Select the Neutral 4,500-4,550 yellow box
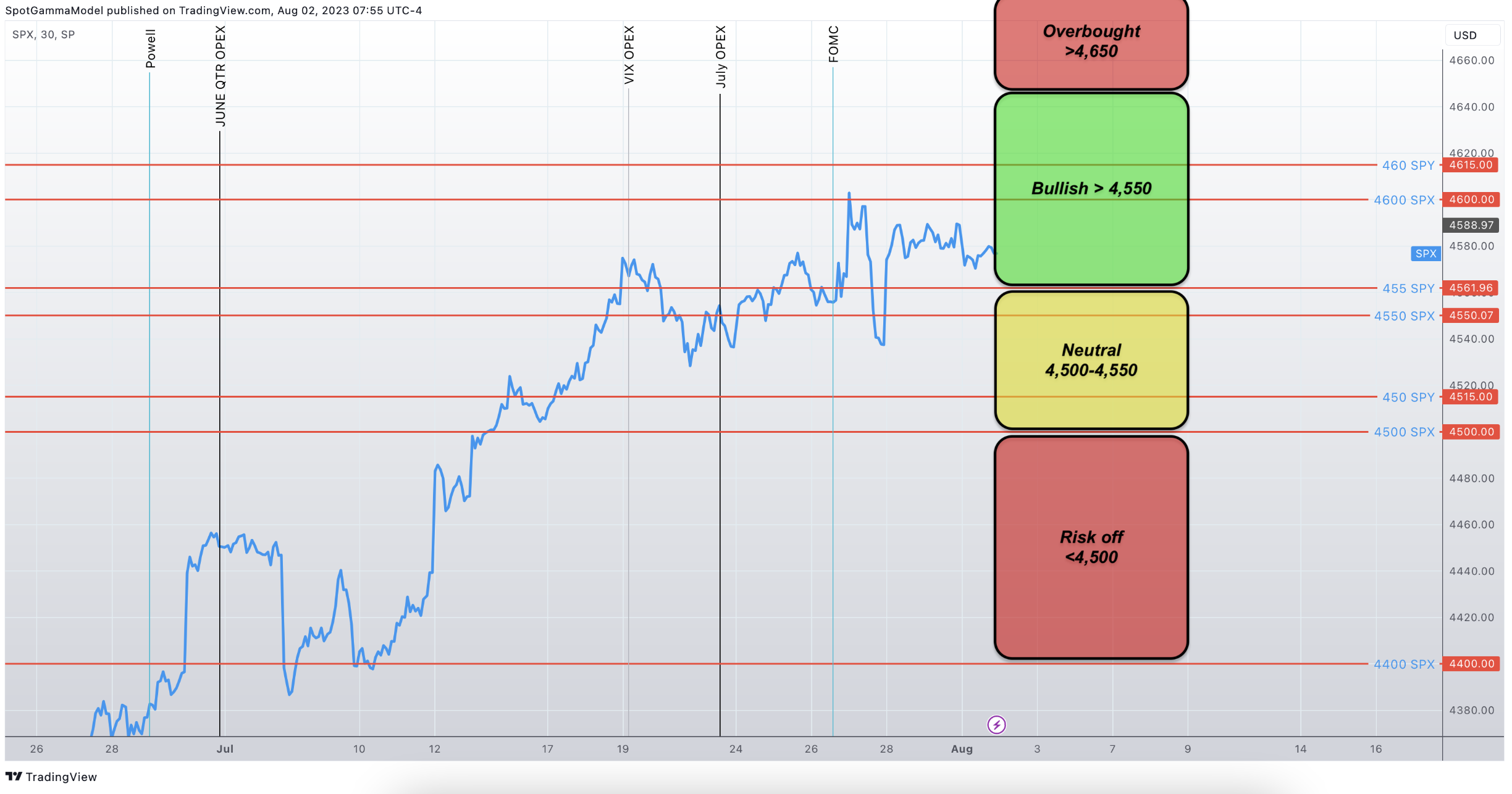This screenshot has width=1512, height=794. coord(1091,360)
